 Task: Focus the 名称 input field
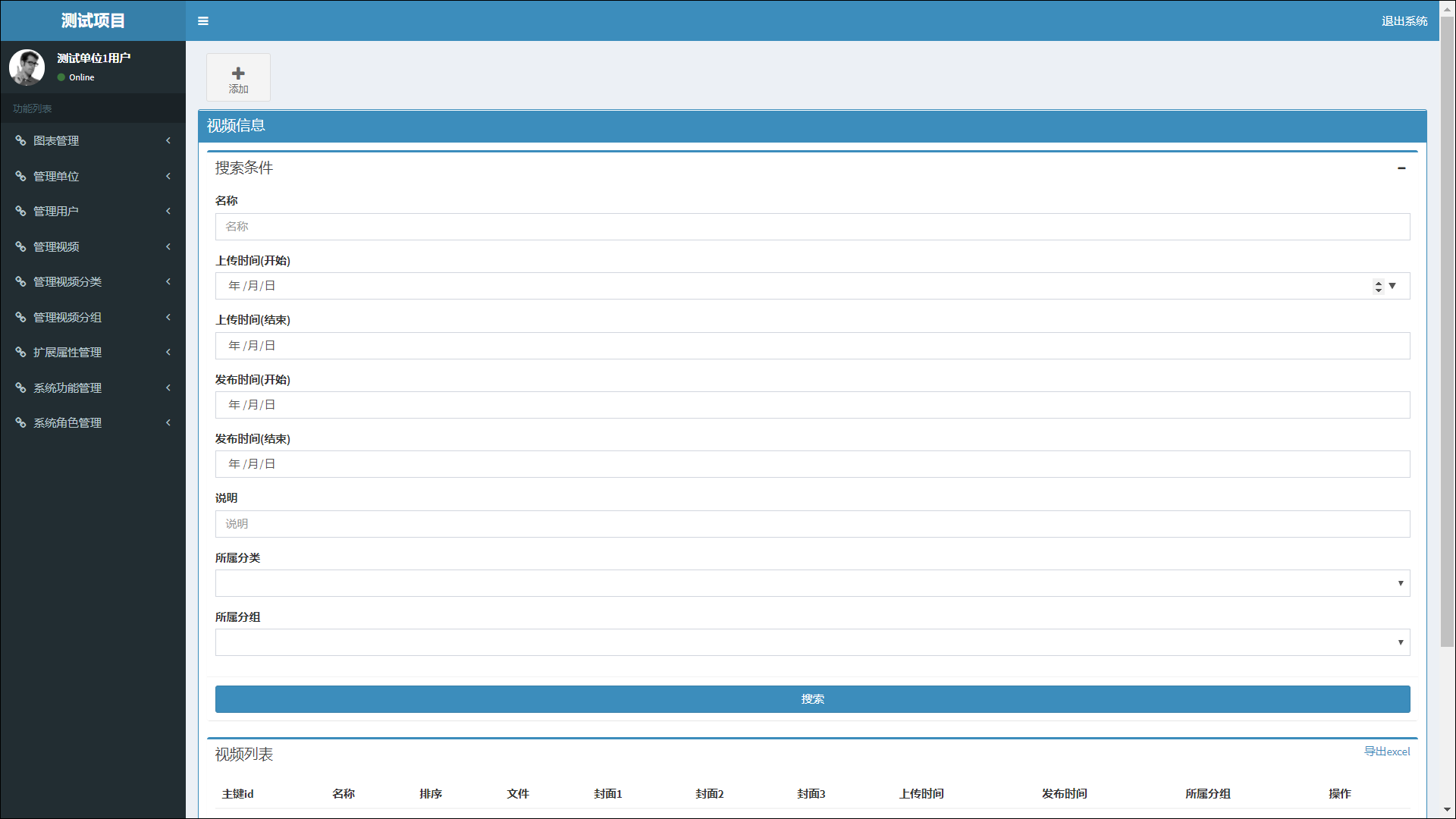click(812, 227)
